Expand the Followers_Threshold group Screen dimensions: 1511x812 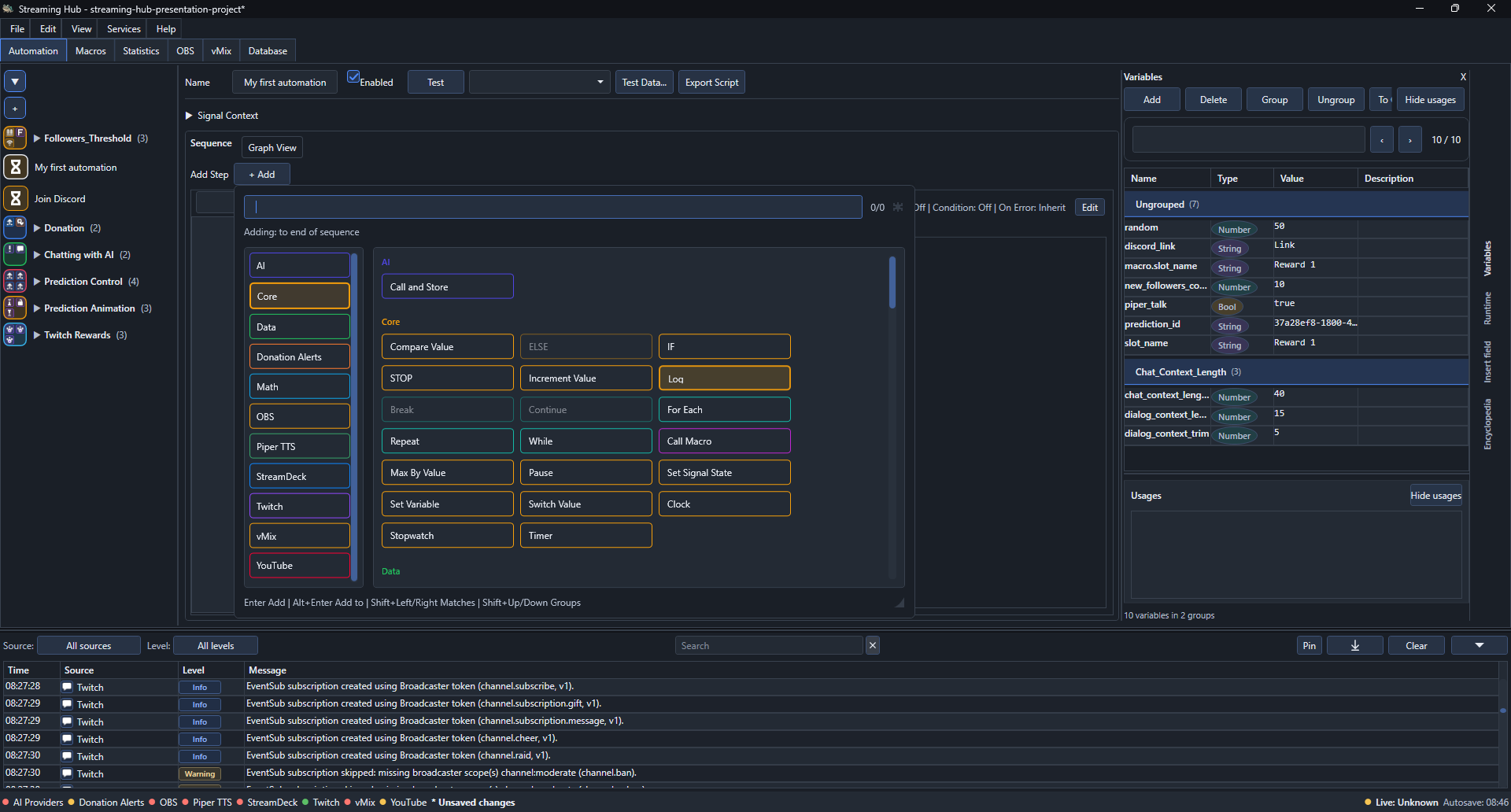click(x=37, y=138)
